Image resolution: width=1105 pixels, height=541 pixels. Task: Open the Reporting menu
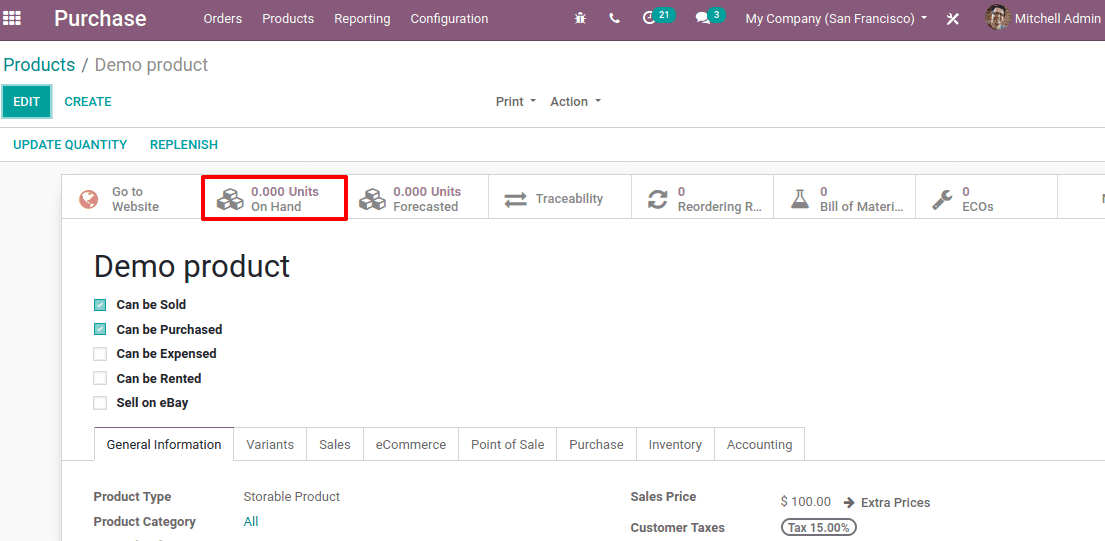pyautogui.click(x=362, y=19)
